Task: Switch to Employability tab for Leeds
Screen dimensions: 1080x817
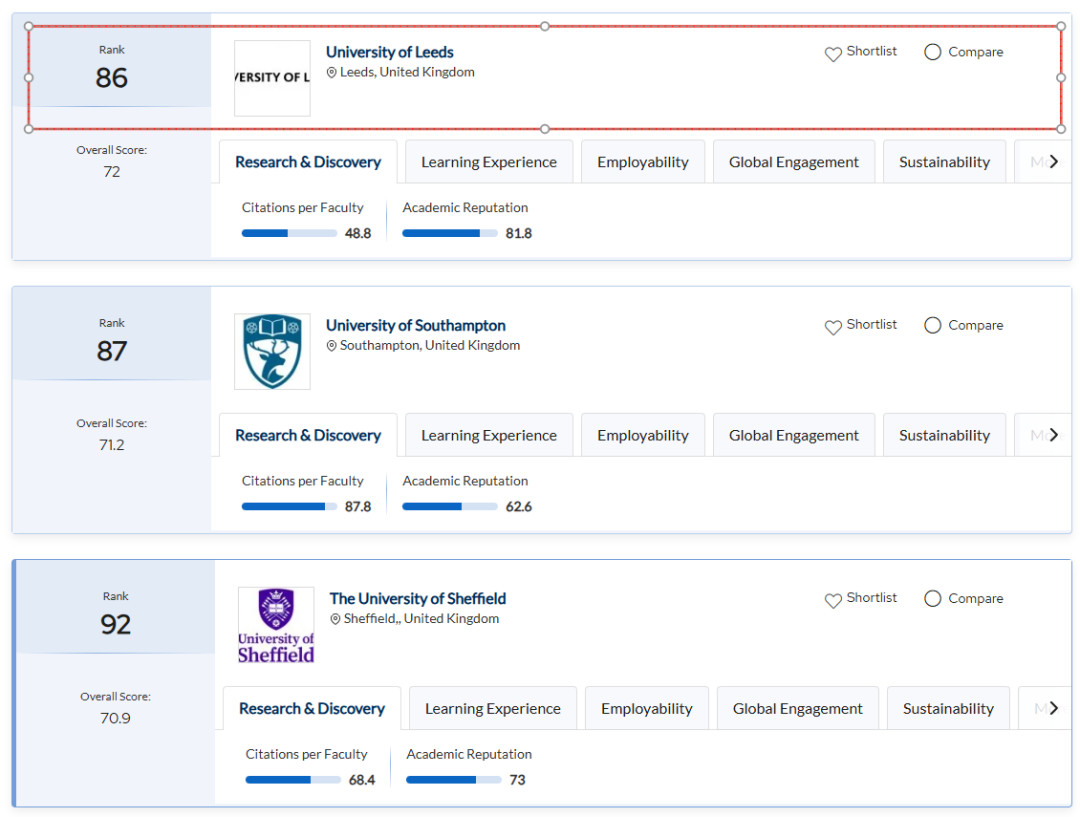Action: pos(643,162)
